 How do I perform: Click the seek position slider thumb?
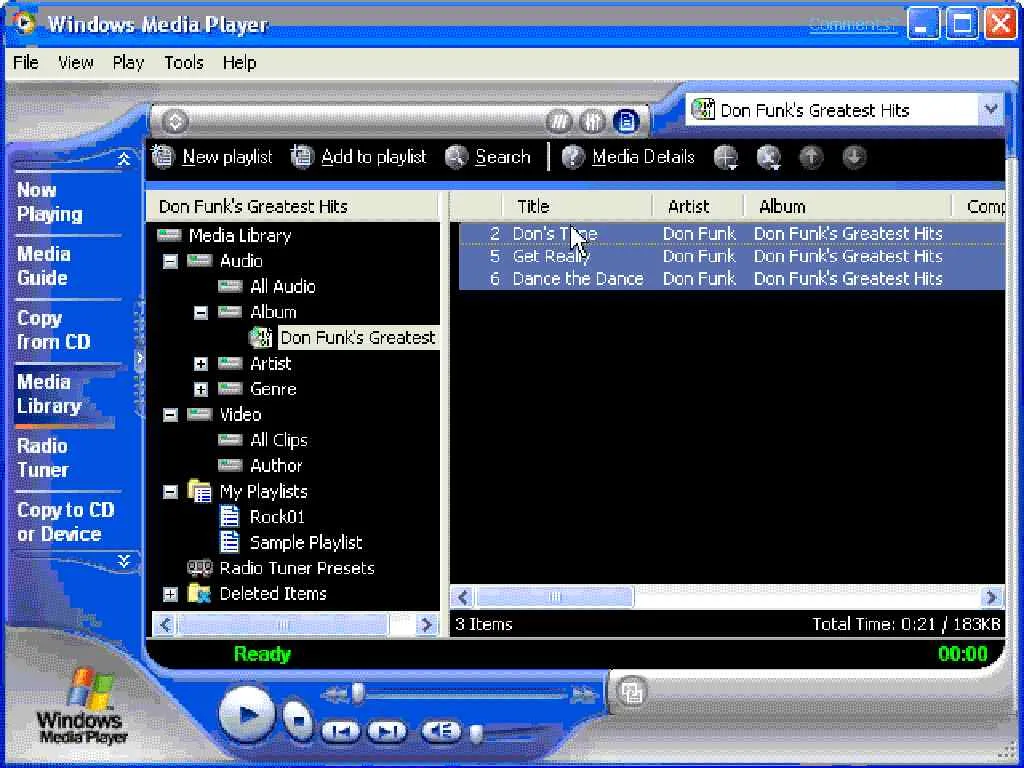(x=358, y=693)
